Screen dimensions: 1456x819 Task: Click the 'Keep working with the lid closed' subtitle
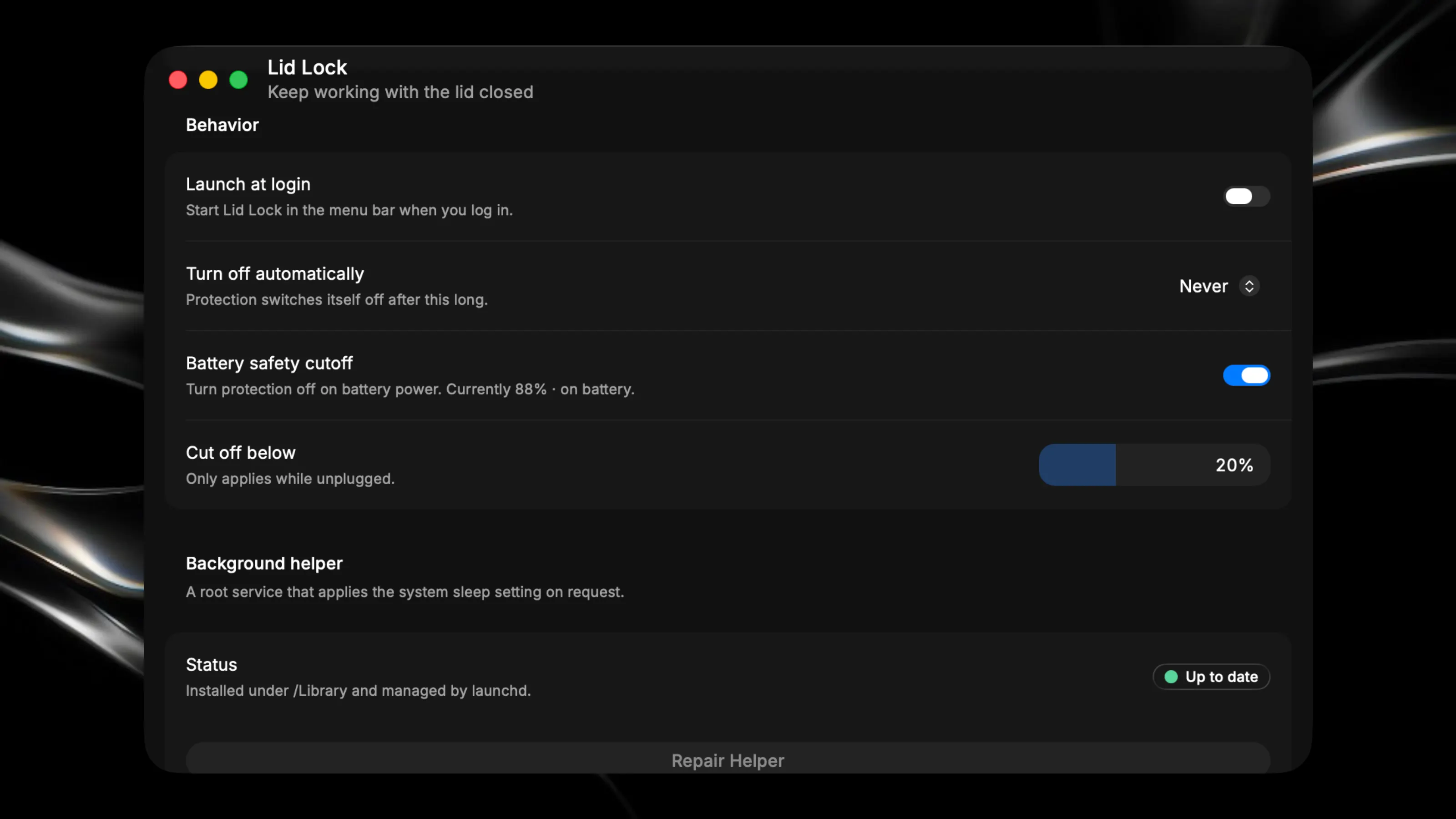click(400, 92)
